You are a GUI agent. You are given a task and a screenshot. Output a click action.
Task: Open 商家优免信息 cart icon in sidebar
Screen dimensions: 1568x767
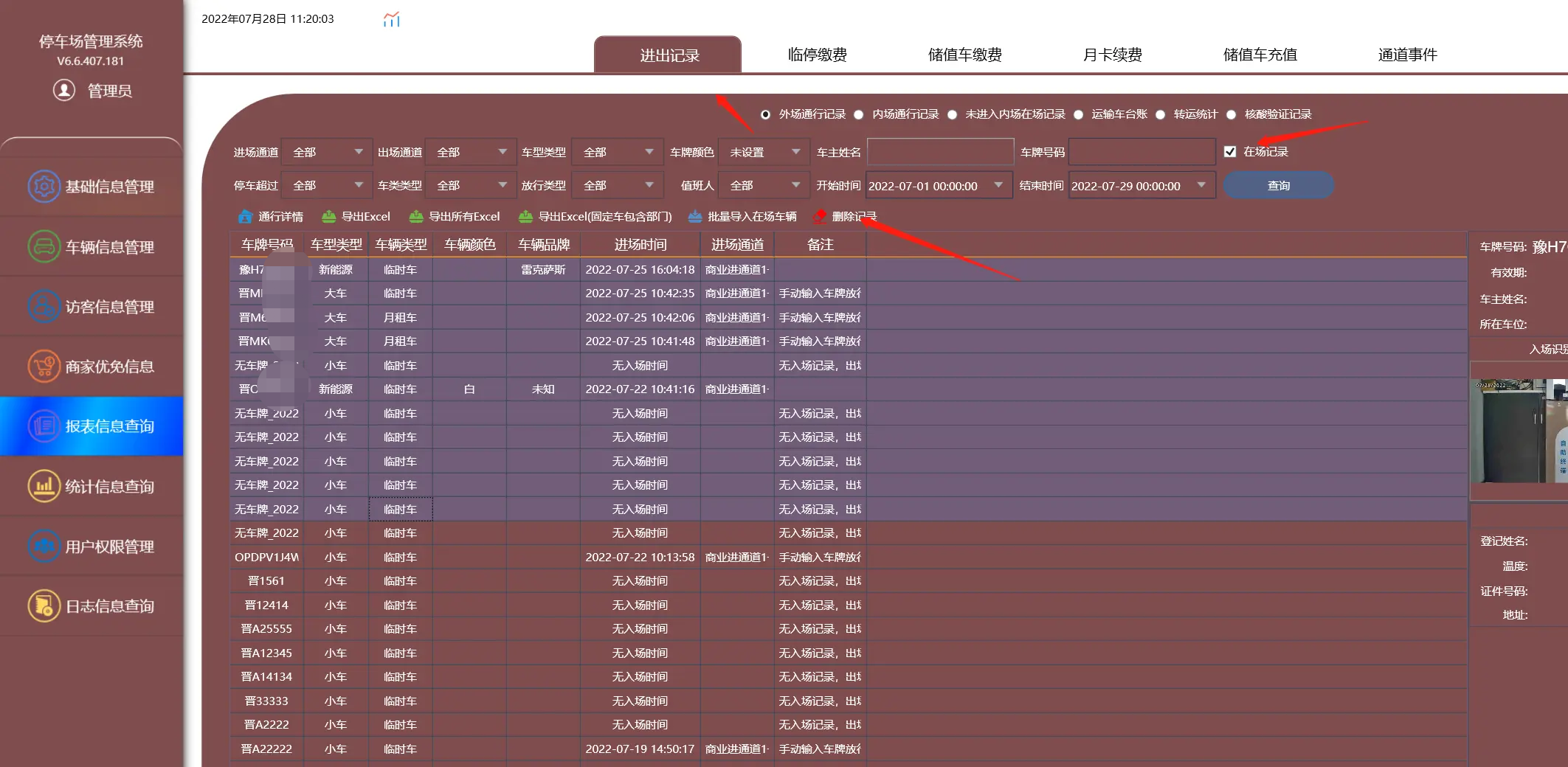(44, 366)
